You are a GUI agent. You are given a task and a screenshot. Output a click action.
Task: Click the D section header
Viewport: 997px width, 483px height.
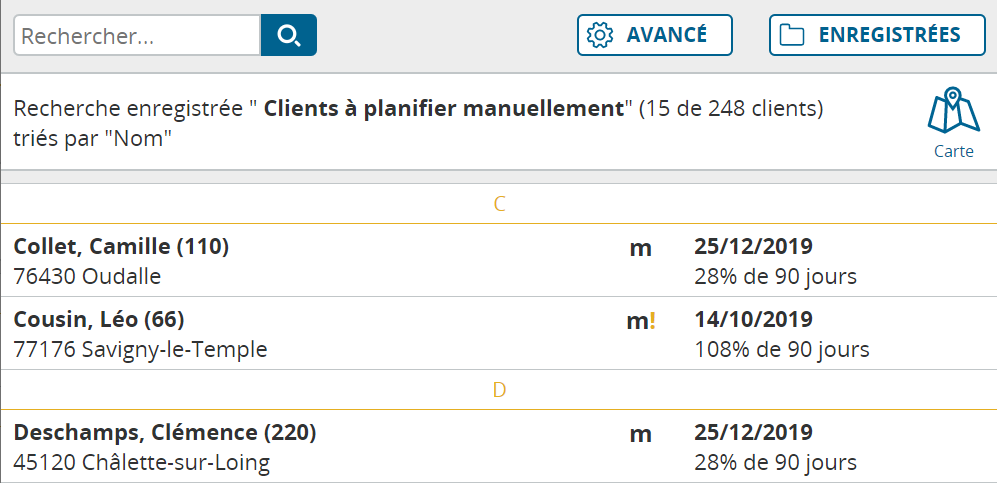click(498, 390)
